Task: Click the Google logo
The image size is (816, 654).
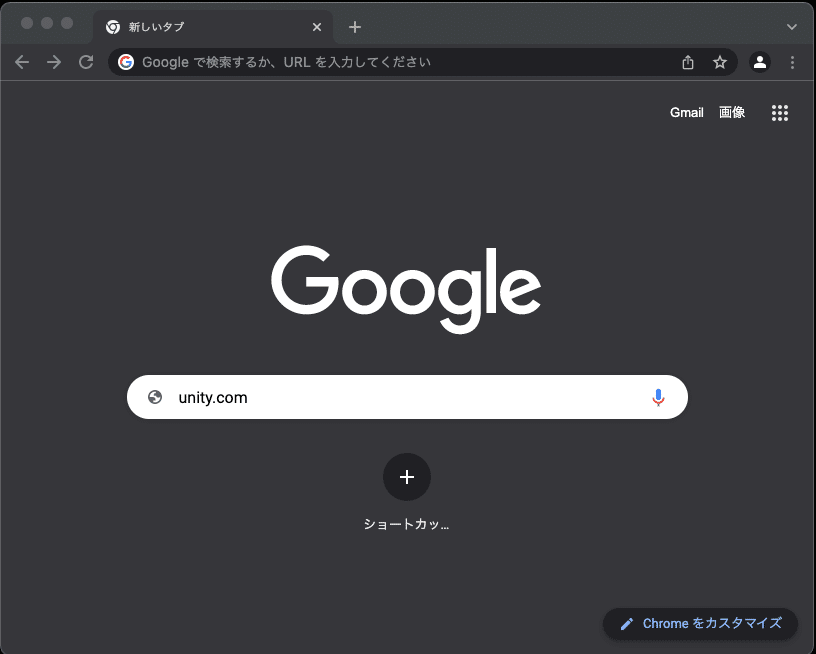Action: [406, 289]
